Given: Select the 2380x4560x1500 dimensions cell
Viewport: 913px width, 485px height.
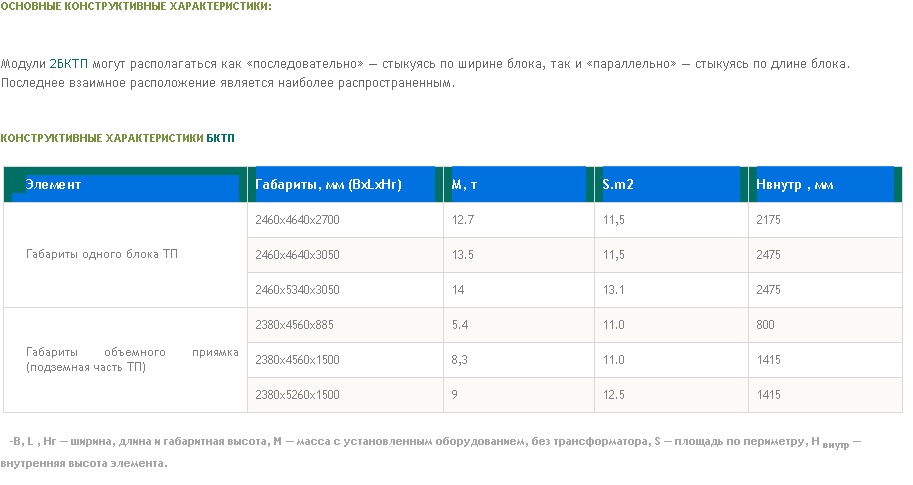Looking at the screenshot, I should point(298,360).
